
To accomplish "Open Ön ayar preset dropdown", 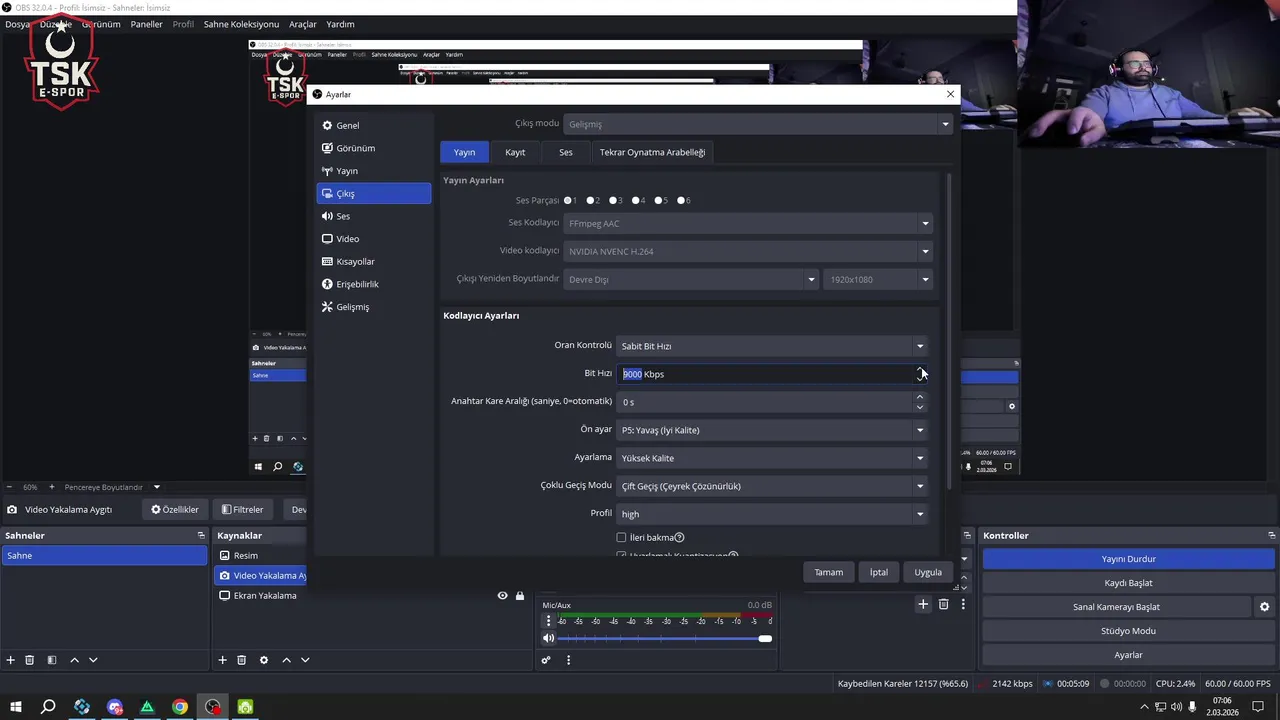I will pyautogui.click(x=772, y=430).
